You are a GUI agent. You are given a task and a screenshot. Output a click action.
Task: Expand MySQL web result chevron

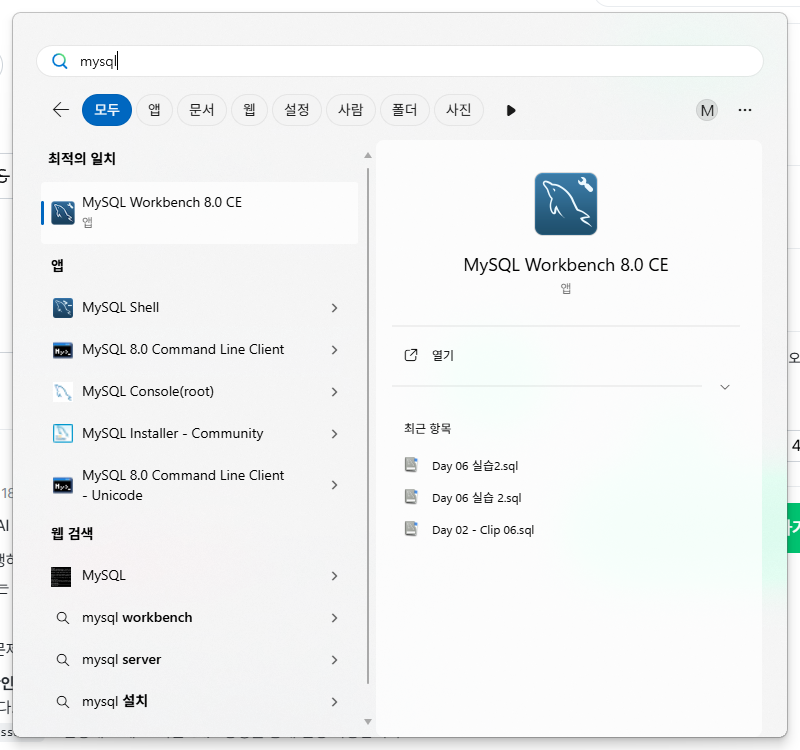click(334, 576)
